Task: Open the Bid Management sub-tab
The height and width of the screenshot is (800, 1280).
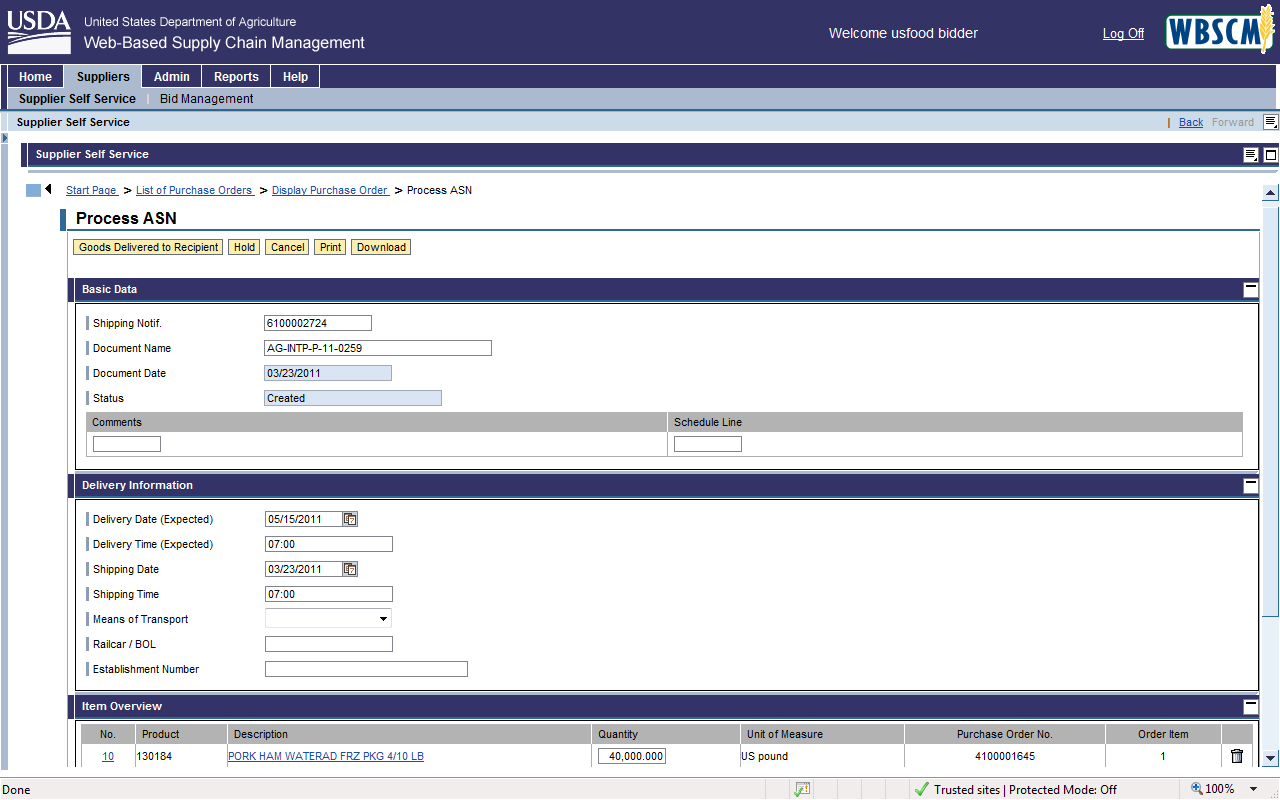Action: (x=206, y=99)
